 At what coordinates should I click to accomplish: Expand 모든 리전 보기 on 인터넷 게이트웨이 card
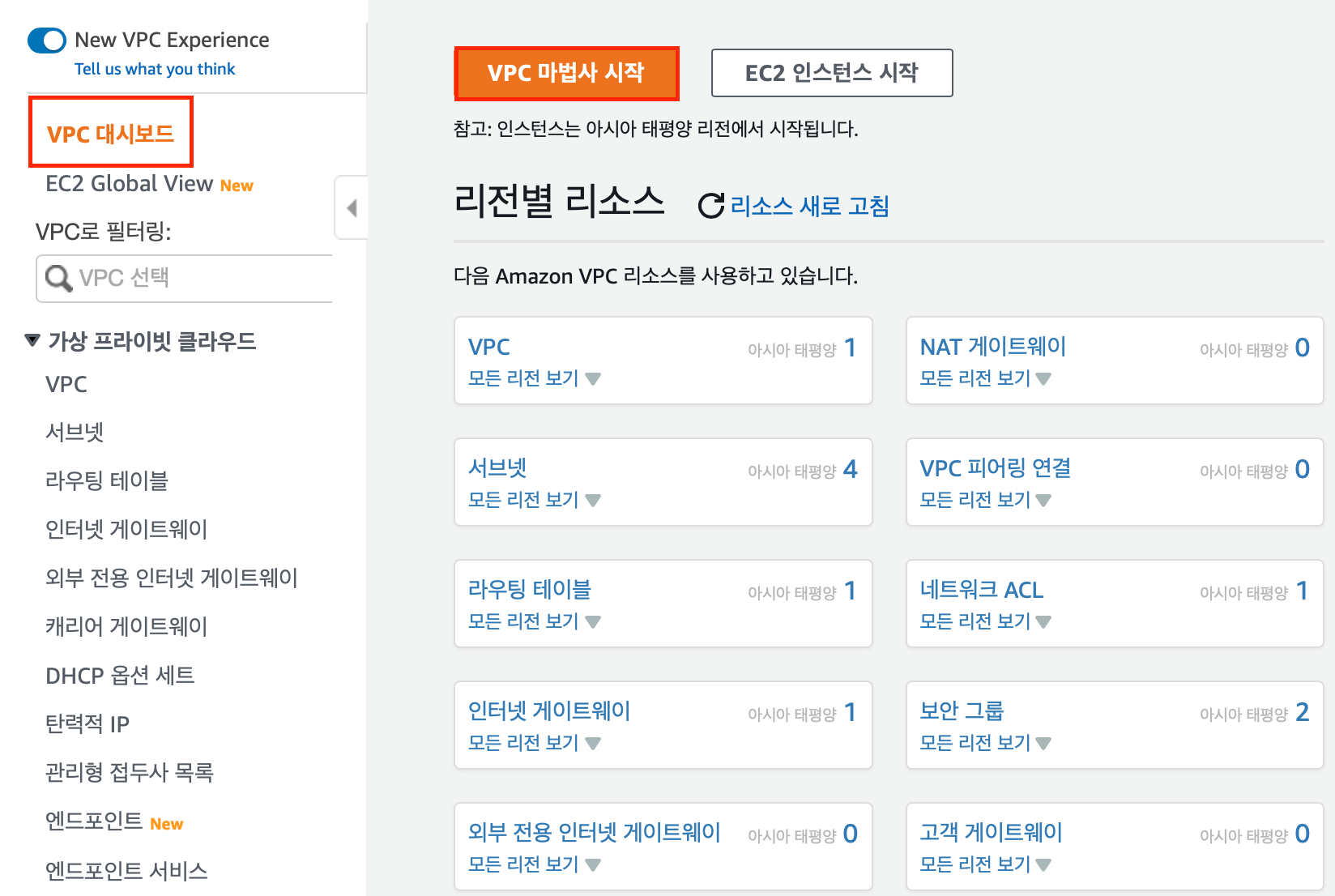[535, 743]
